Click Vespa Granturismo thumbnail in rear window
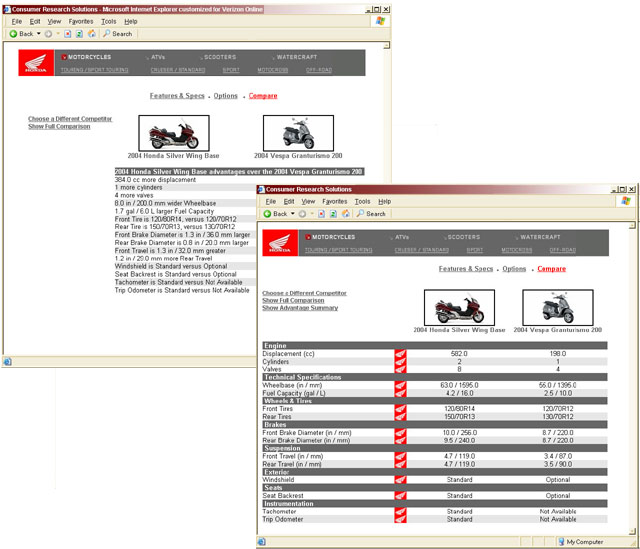The height and width of the screenshot is (549, 640). (298, 133)
